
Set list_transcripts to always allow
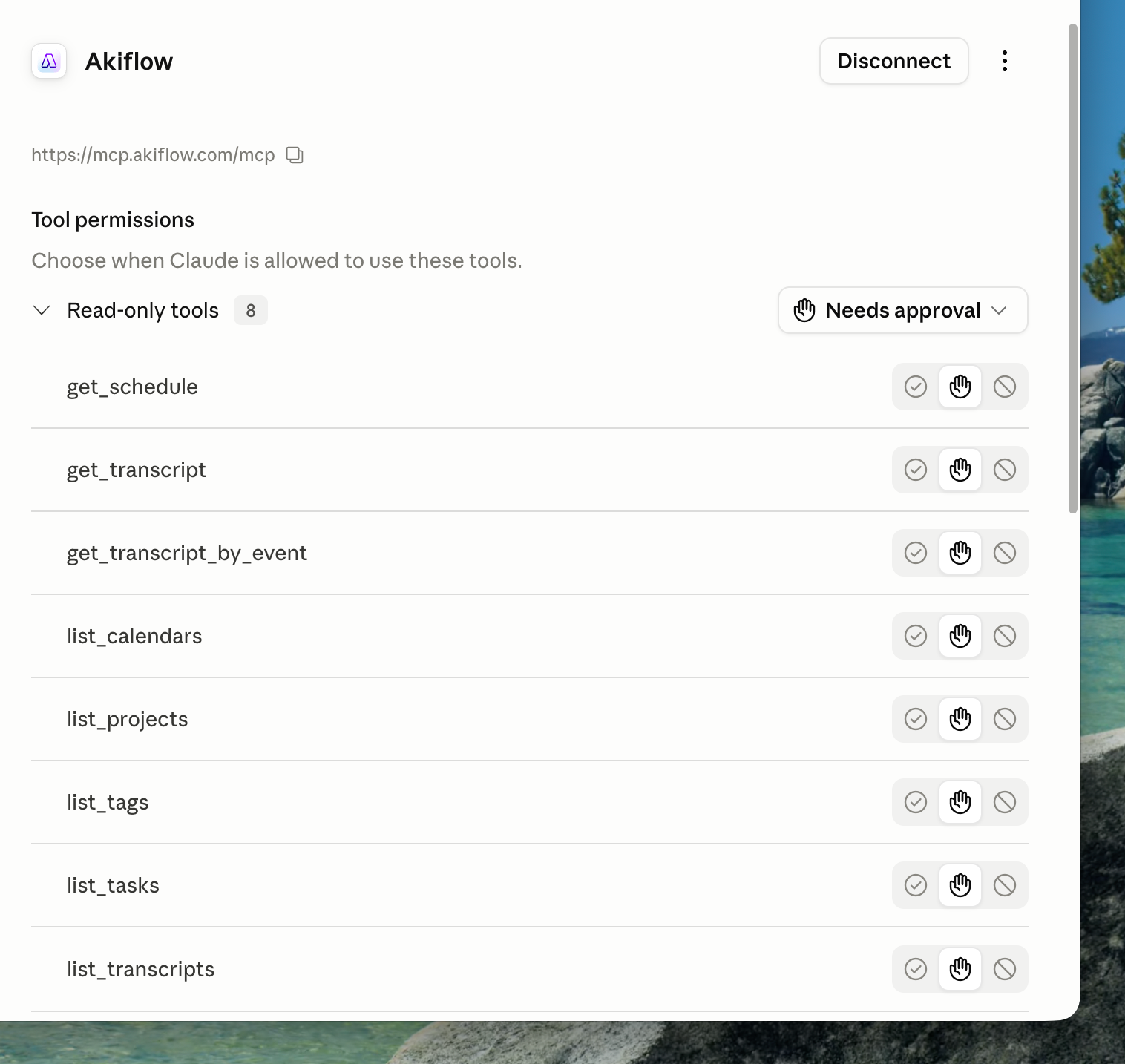pyautogui.click(x=916, y=969)
